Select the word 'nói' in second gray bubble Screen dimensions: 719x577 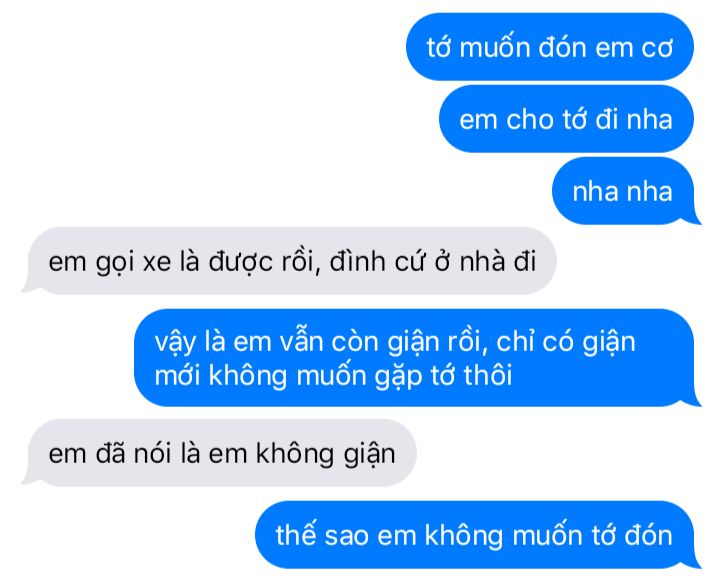click(x=152, y=454)
